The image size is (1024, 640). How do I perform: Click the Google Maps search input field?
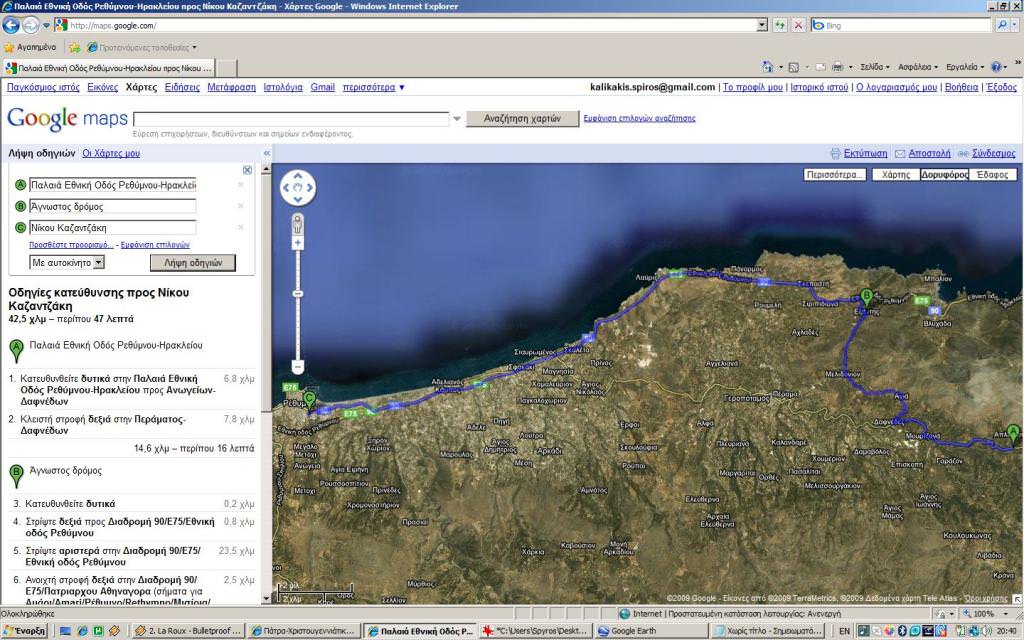point(291,119)
